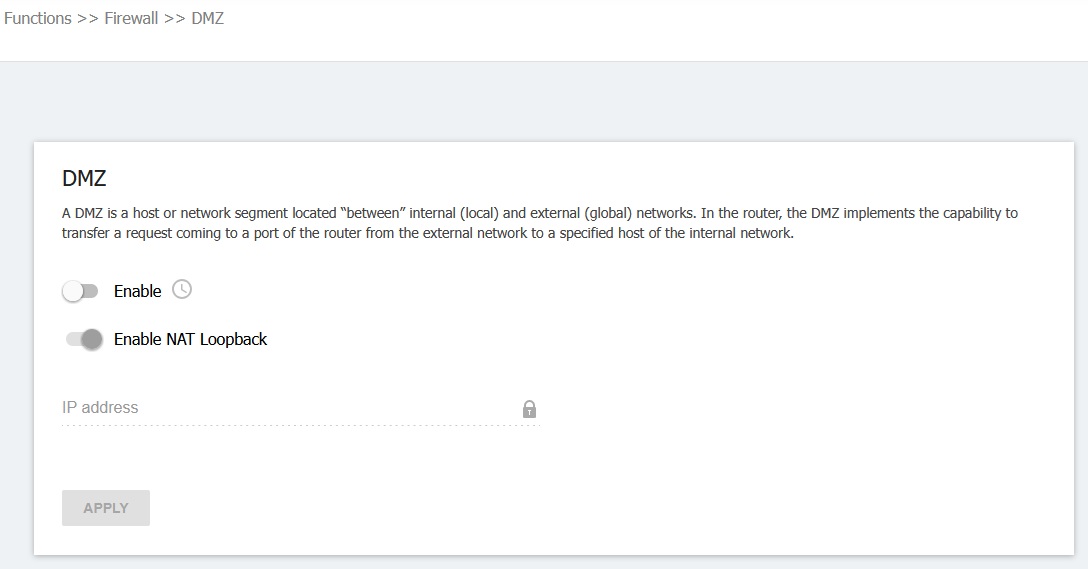Click the blank white header bar area
The image size is (1088, 569).
(650, 30)
